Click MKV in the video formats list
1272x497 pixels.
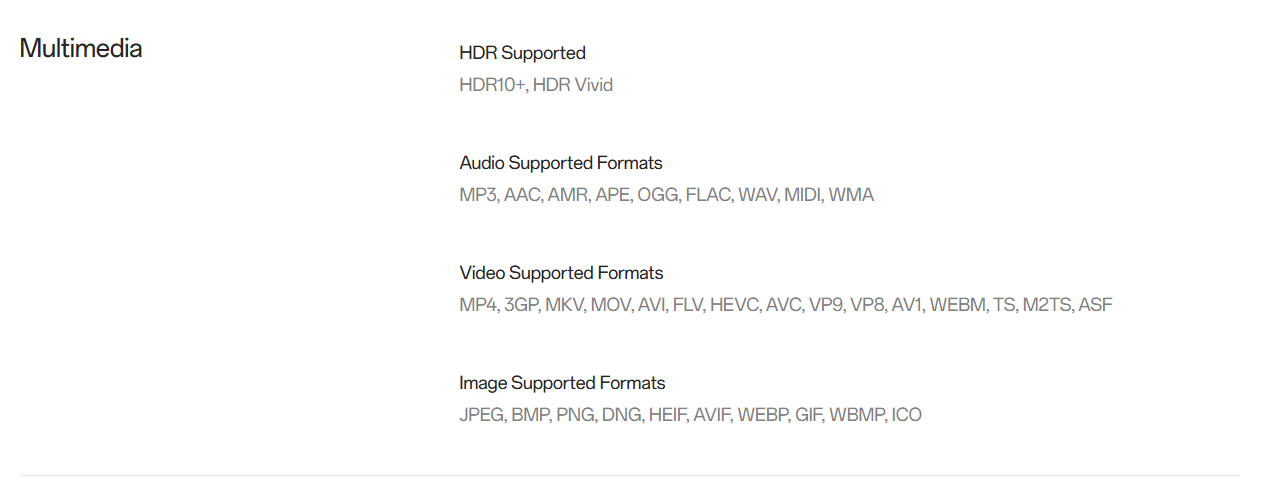(x=564, y=305)
